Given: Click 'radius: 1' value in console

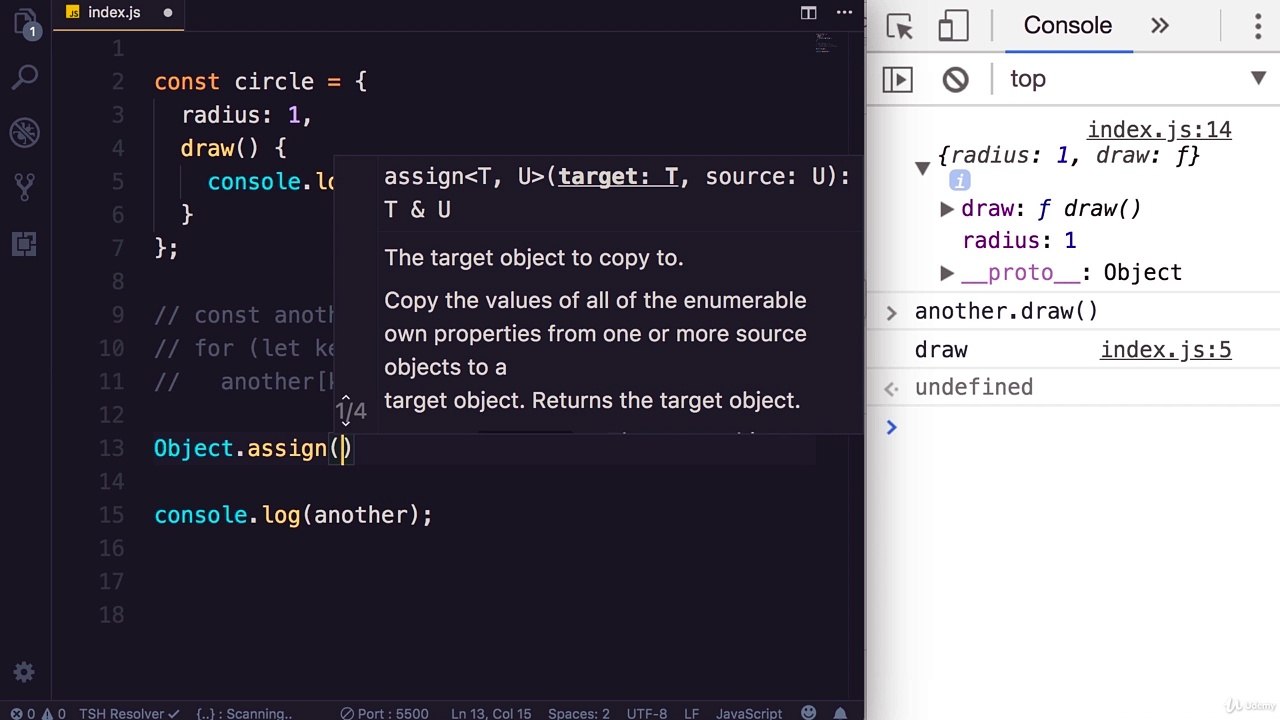Looking at the screenshot, I should tap(1018, 241).
